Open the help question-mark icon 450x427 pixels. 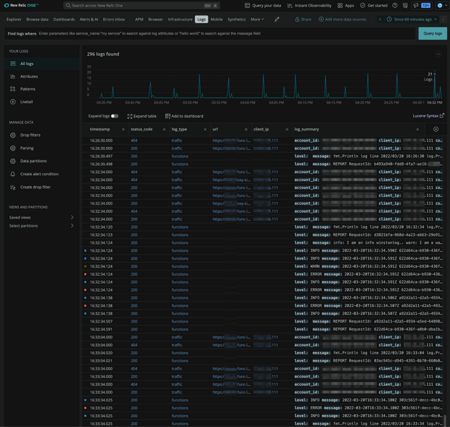pos(395,5)
